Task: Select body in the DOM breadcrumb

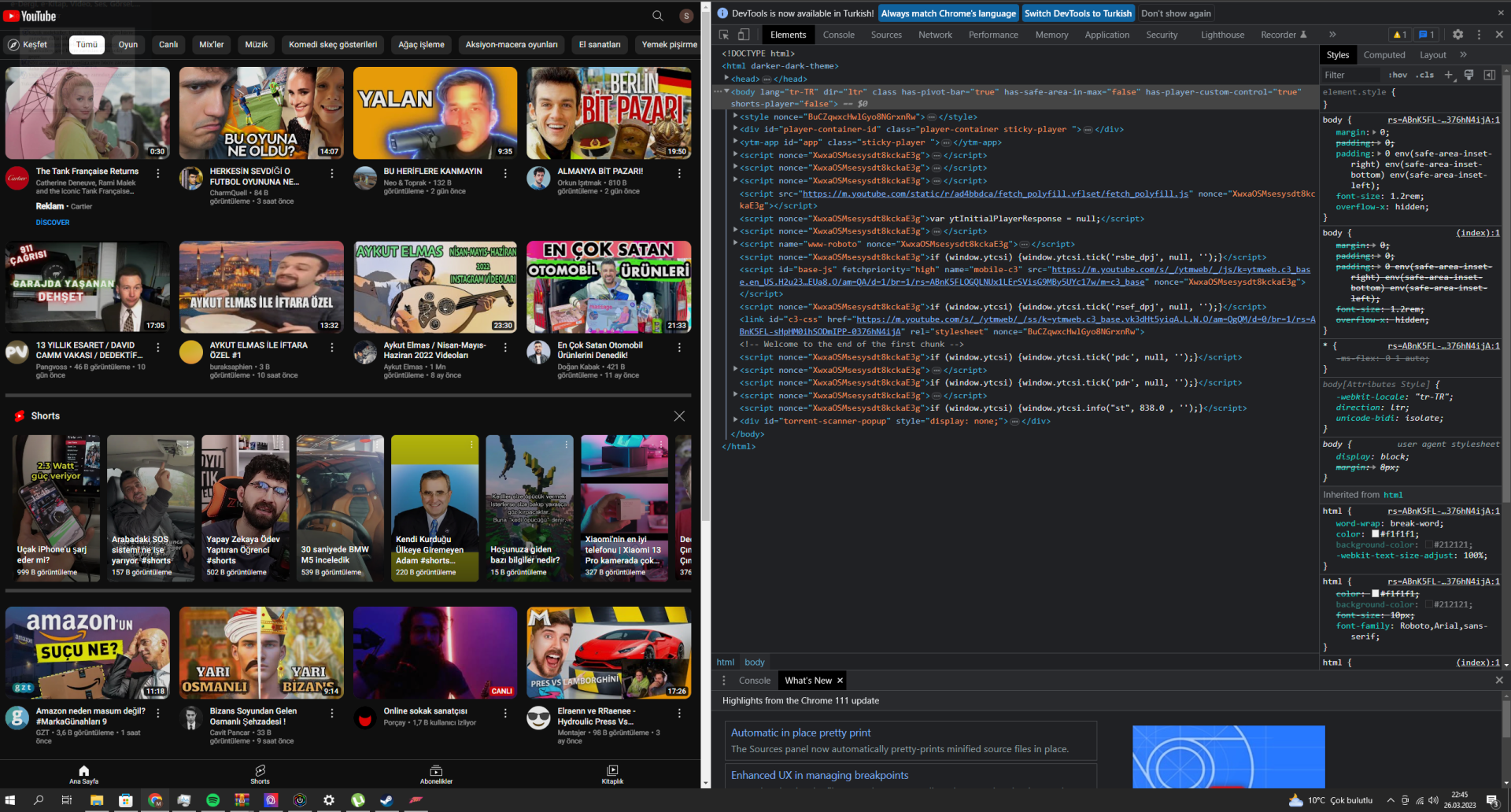Action: point(754,663)
